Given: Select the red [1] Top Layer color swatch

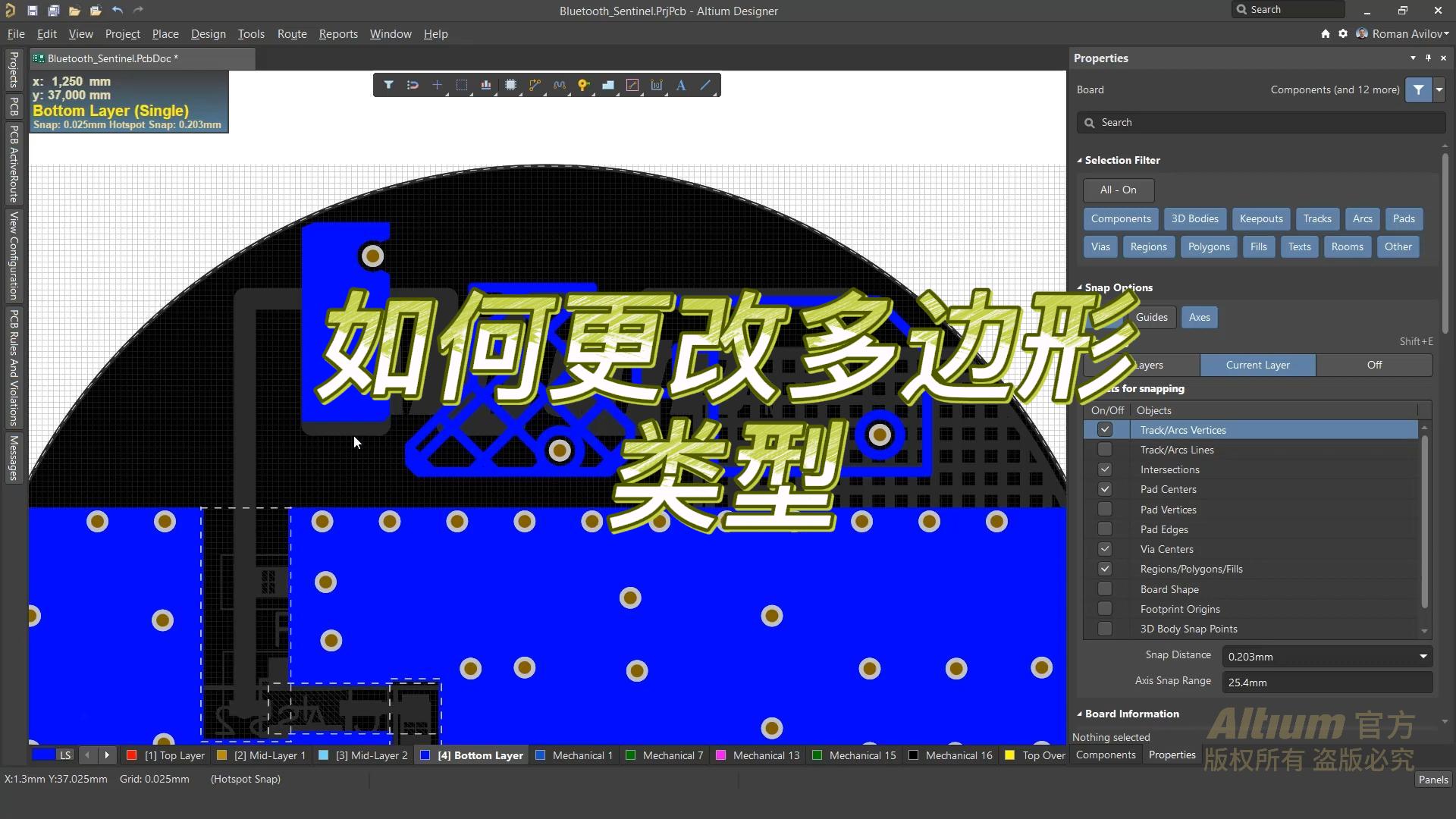Looking at the screenshot, I should coord(132,755).
